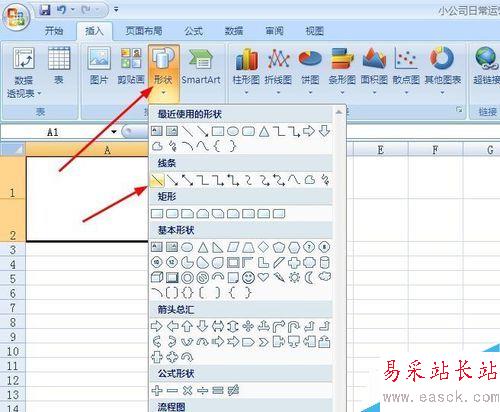This screenshot has width=500, height=412.
Task: Open the 其他图表 other charts menu
Action: pos(443,71)
